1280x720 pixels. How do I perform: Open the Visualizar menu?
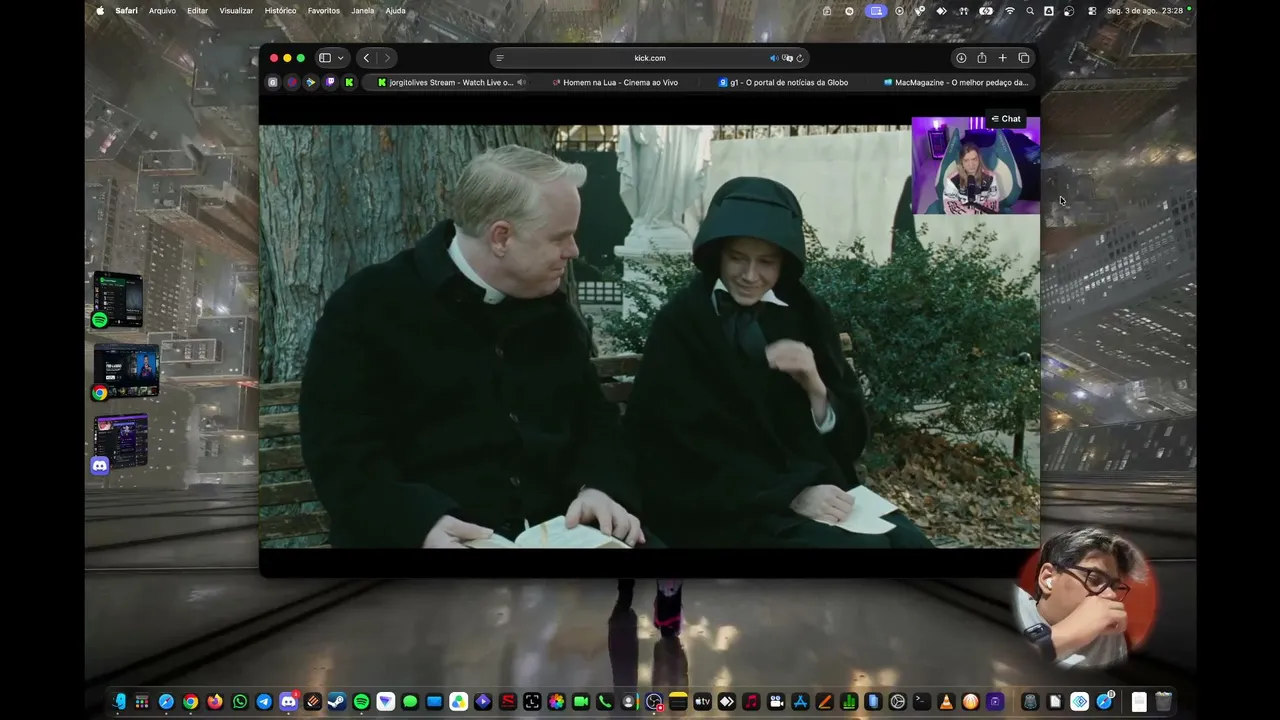(x=236, y=11)
